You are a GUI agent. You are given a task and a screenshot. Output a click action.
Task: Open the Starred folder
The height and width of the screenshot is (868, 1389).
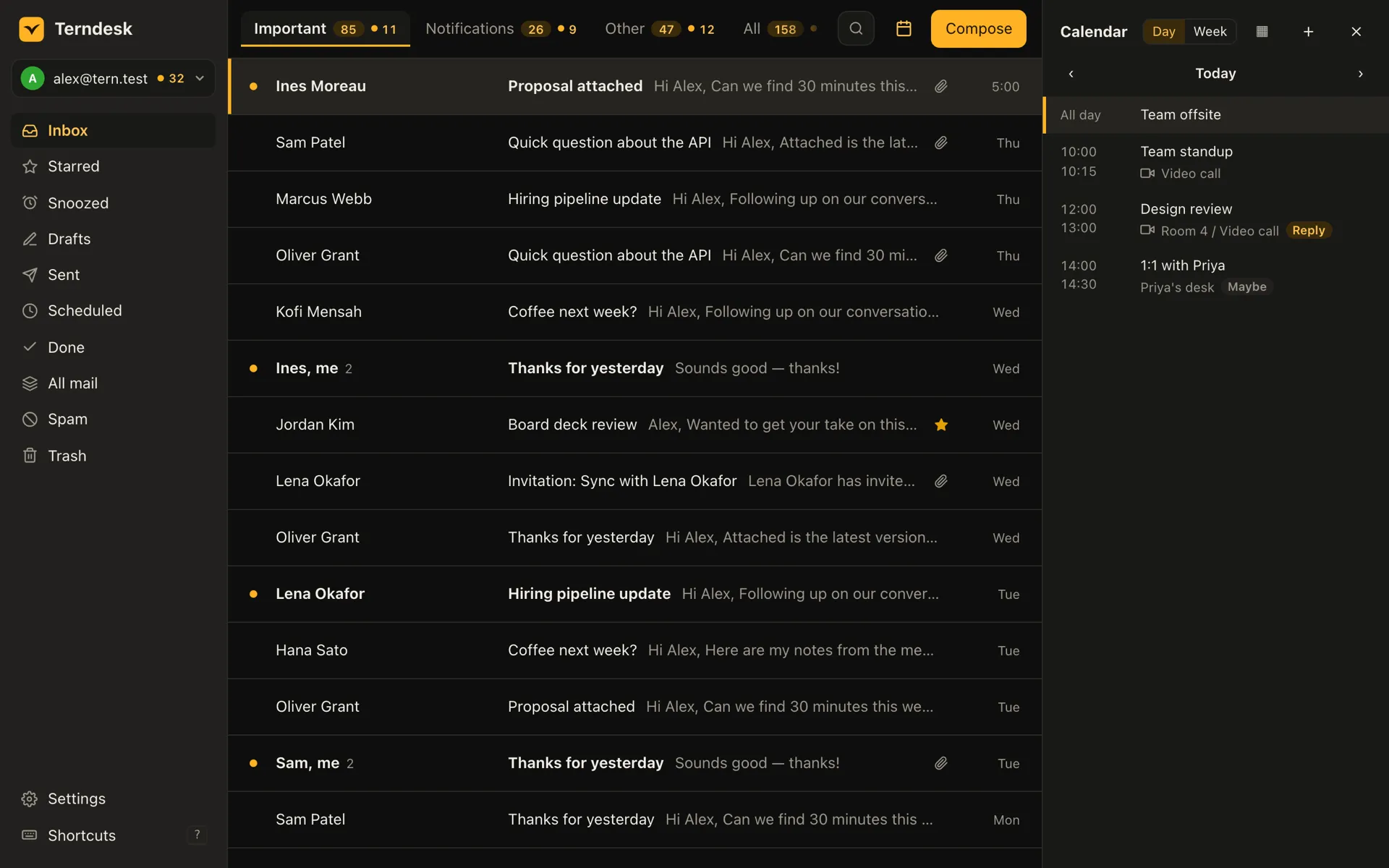point(114,166)
